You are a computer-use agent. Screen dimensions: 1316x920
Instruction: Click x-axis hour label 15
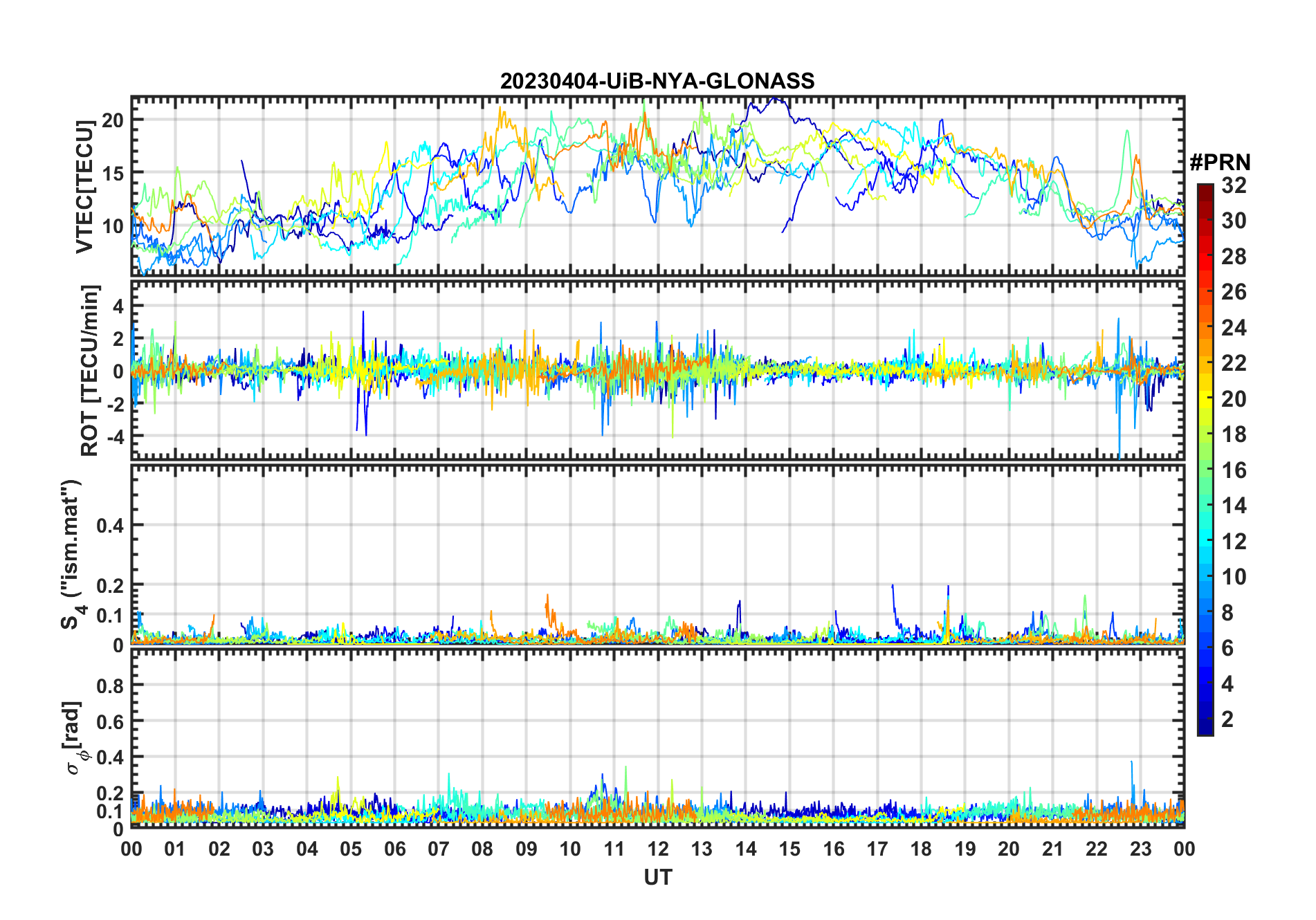(789, 849)
